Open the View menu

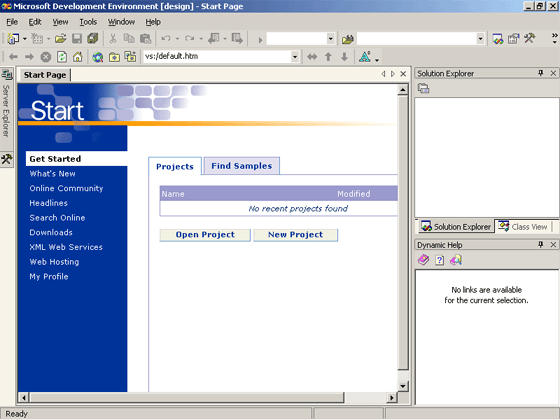[x=60, y=22]
